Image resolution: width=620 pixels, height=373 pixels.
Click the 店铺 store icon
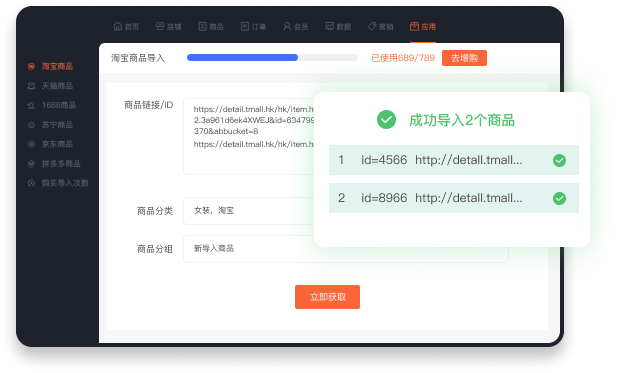coord(160,27)
